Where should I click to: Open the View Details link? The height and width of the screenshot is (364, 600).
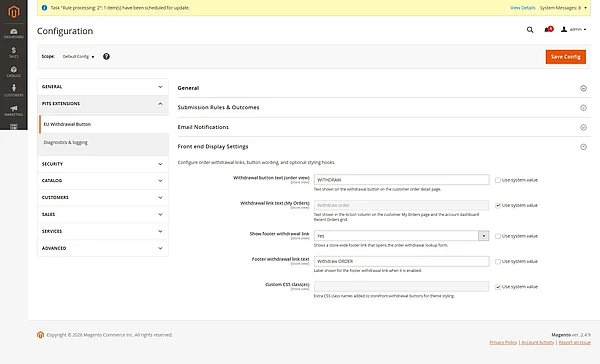pyautogui.click(x=523, y=8)
